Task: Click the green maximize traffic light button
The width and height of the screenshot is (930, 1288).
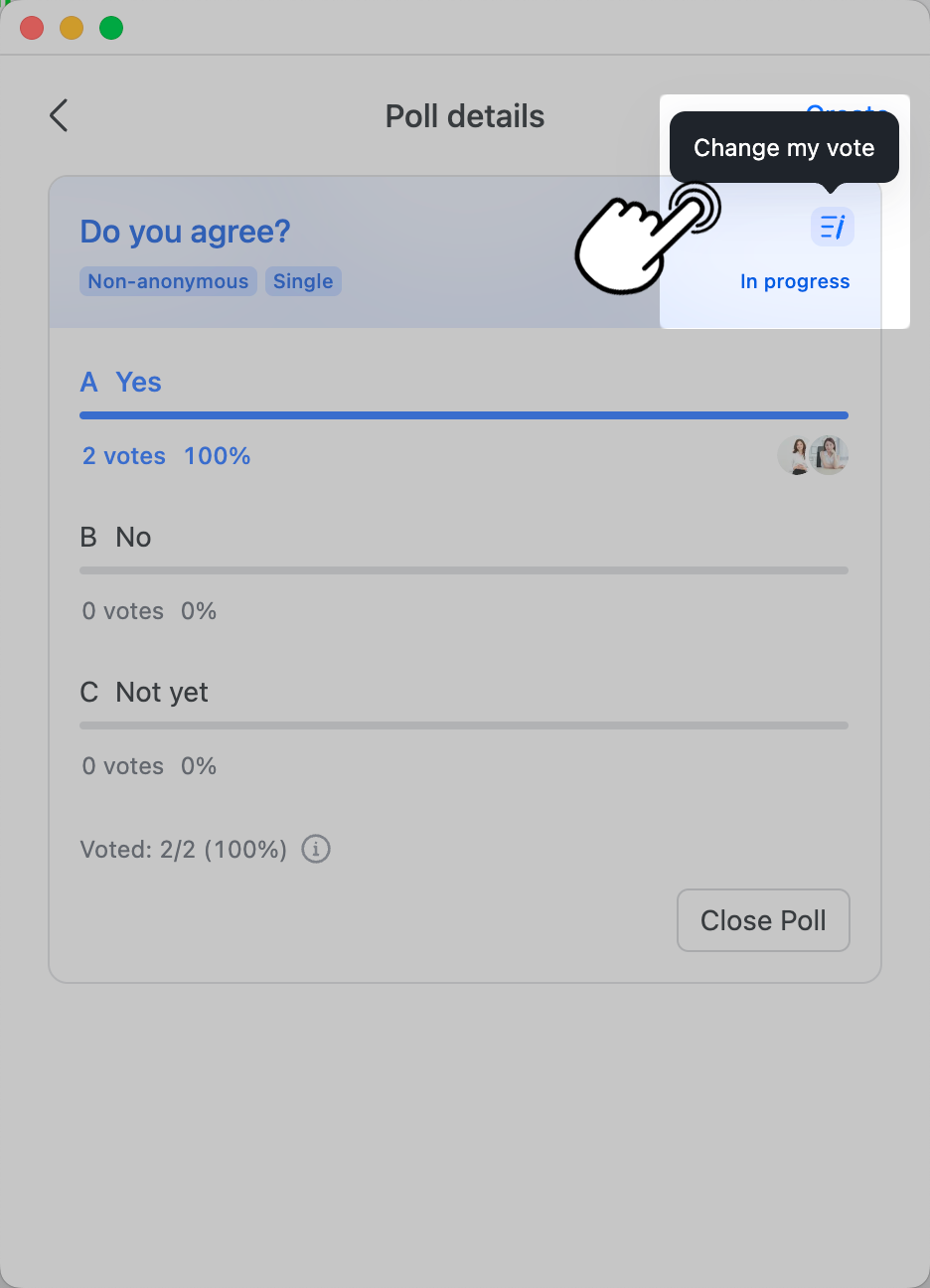Action: pyautogui.click(x=111, y=28)
